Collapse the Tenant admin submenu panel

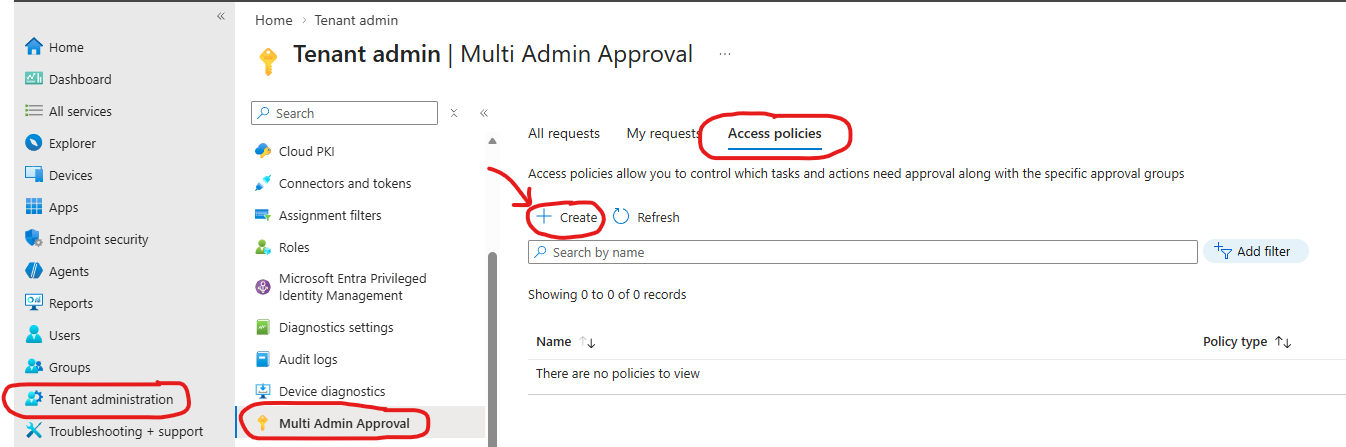(x=484, y=113)
